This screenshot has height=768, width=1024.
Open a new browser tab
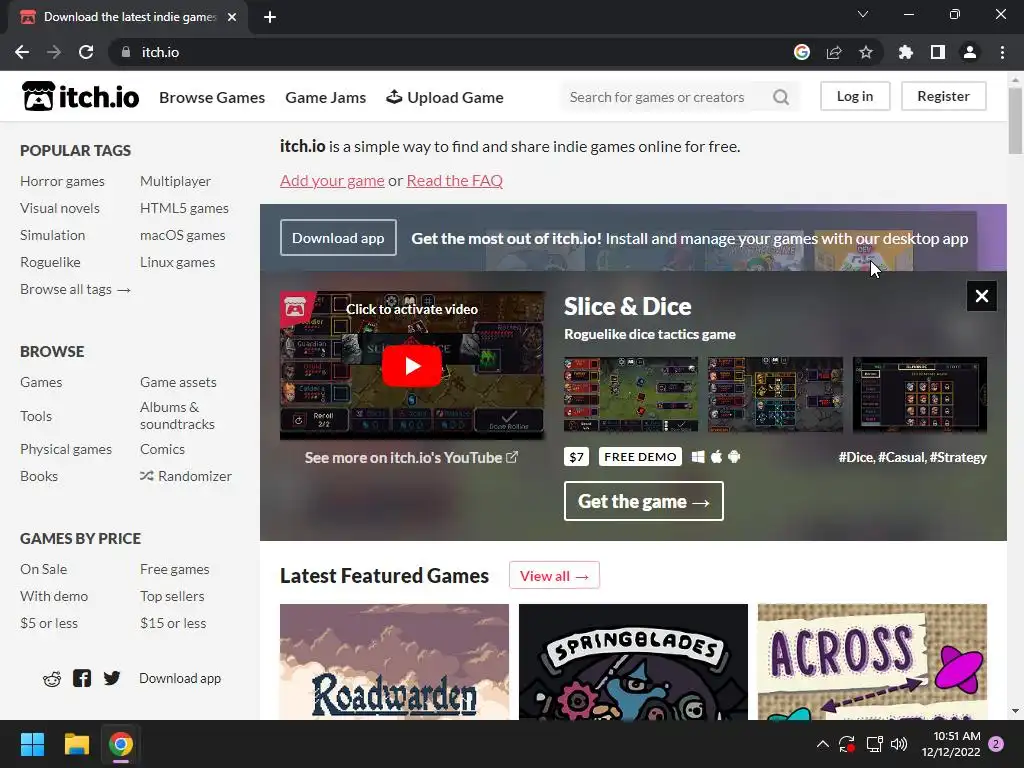[x=270, y=17]
